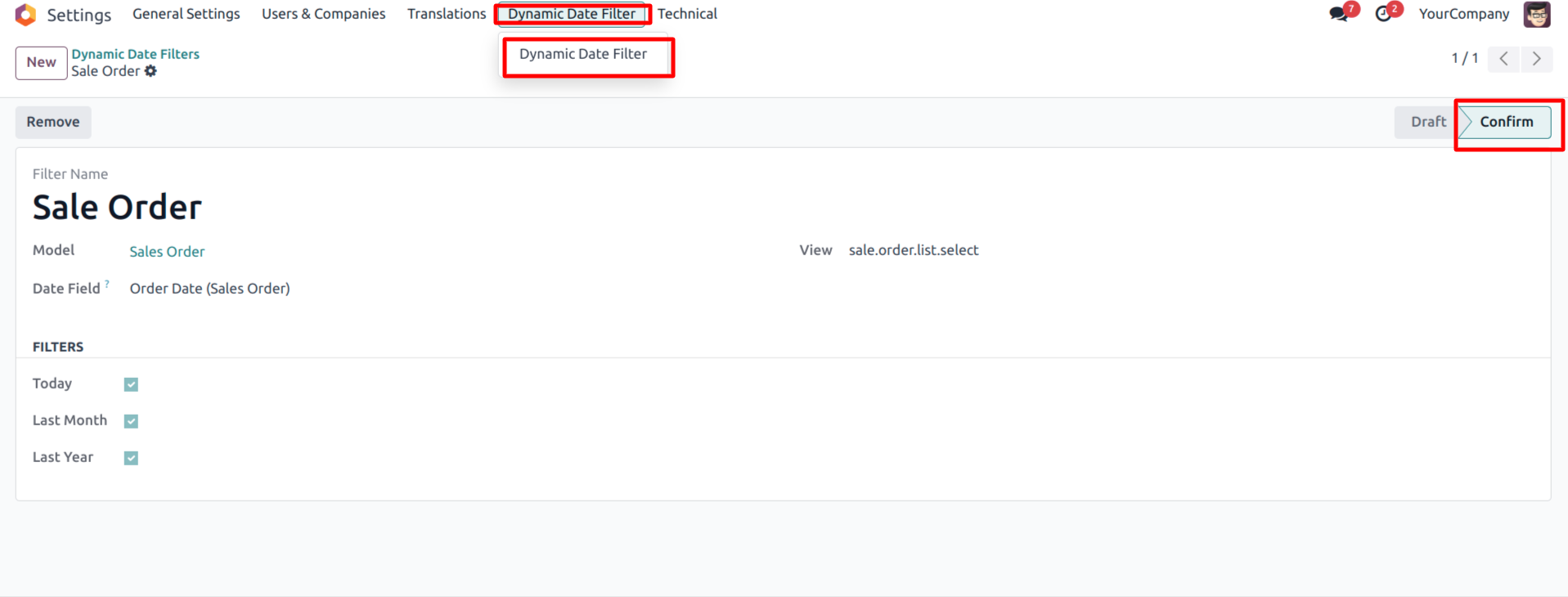Click the Today label text
1568x597 pixels.
(52, 384)
